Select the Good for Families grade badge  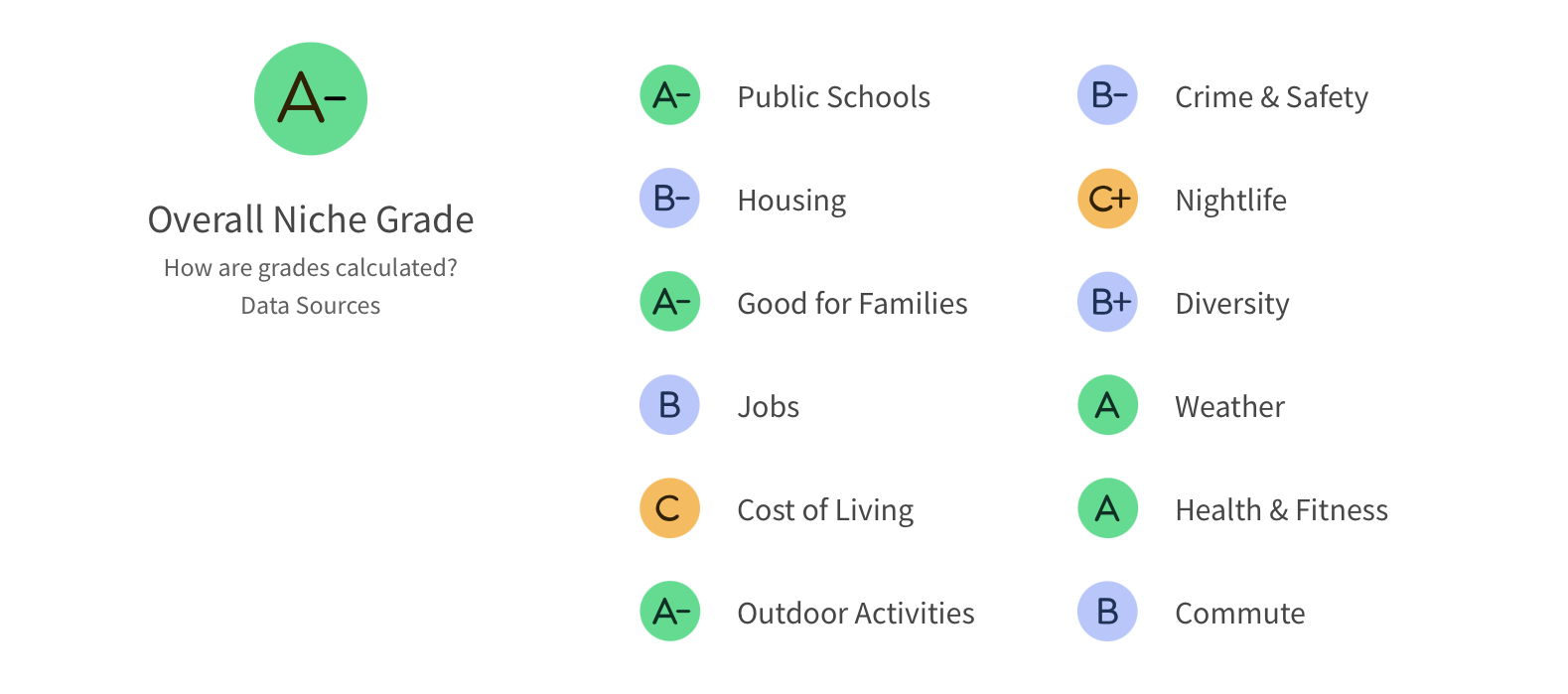(x=670, y=302)
